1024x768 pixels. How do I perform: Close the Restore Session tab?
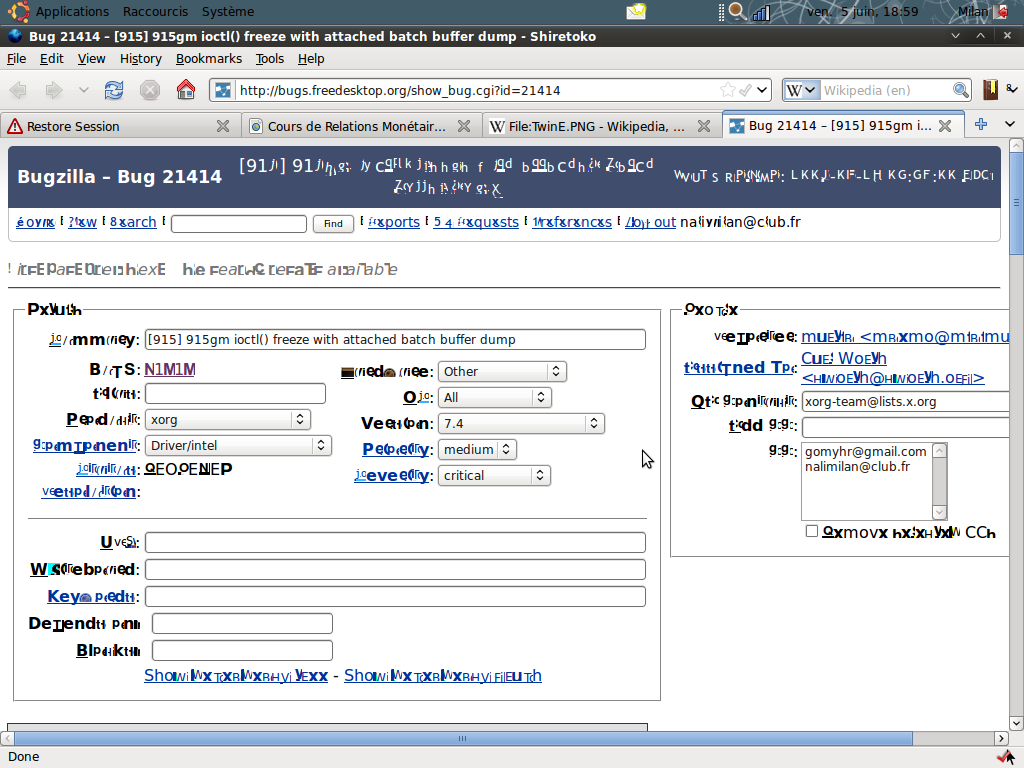coord(223,126)
